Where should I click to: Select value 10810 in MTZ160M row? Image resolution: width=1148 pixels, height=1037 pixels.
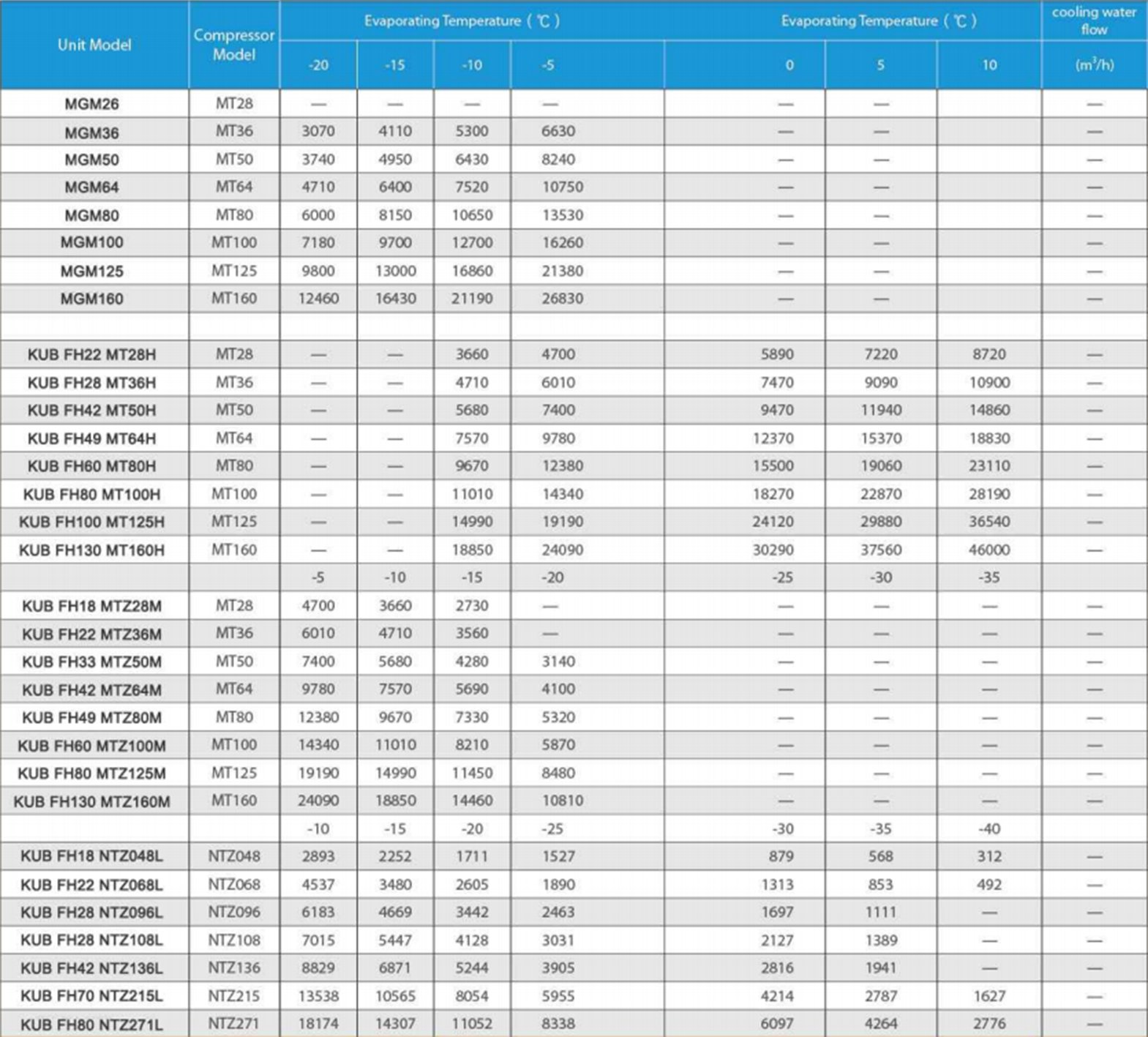[x=562, y=801]
